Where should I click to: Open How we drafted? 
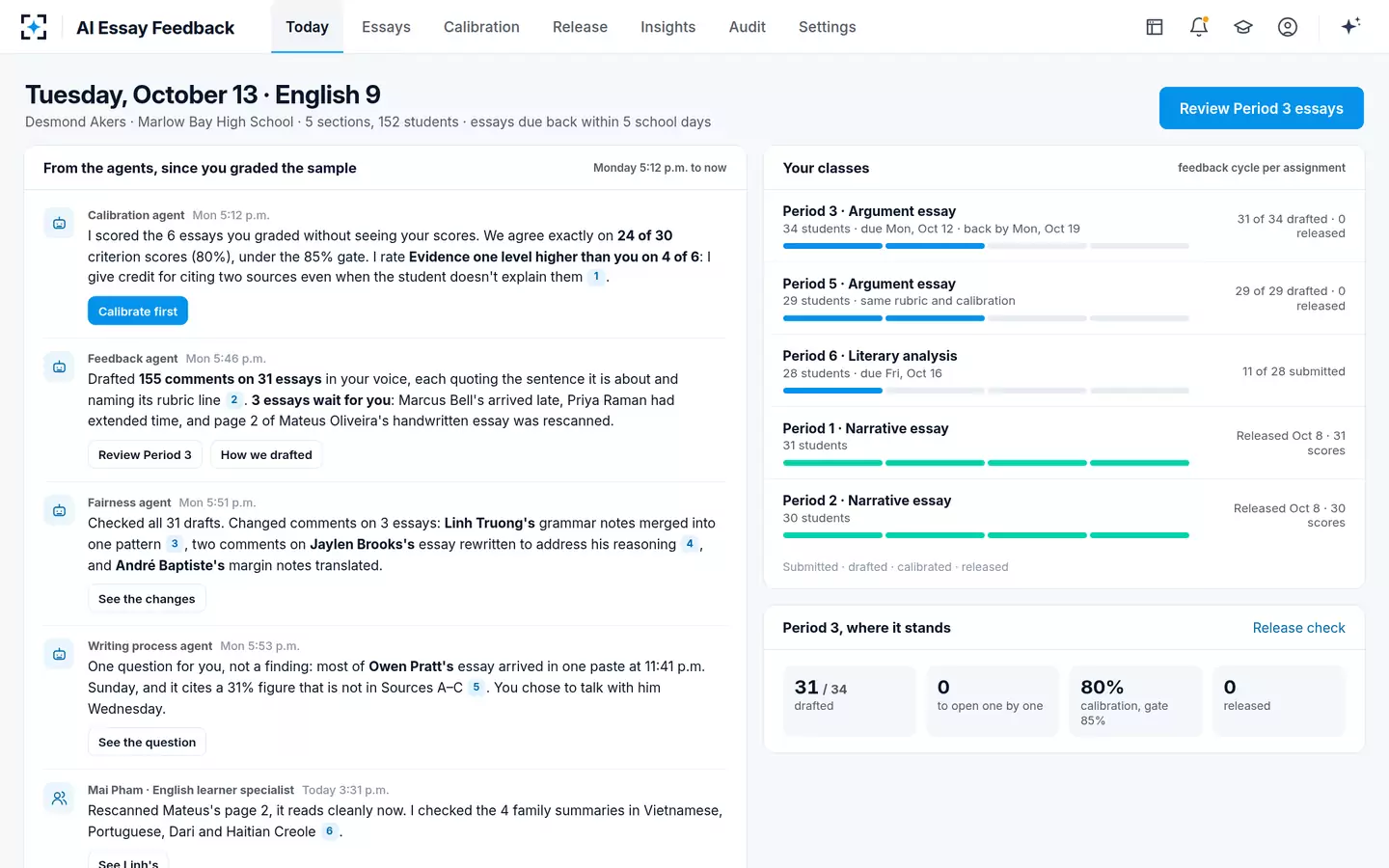coord(266,455)
